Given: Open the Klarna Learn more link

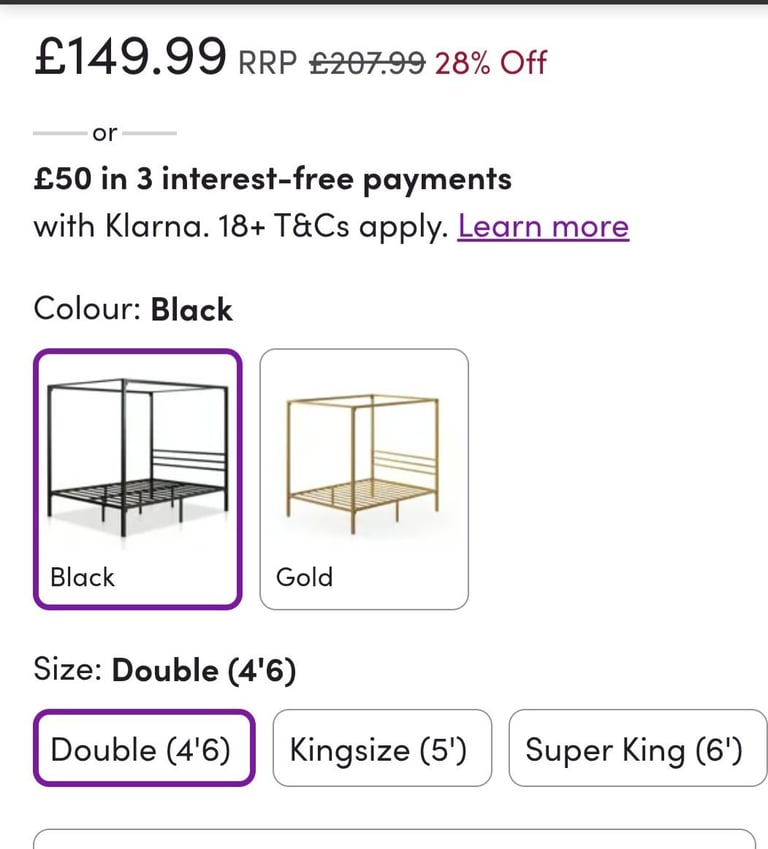Looking at the screenshot, I should coord(543,226).
